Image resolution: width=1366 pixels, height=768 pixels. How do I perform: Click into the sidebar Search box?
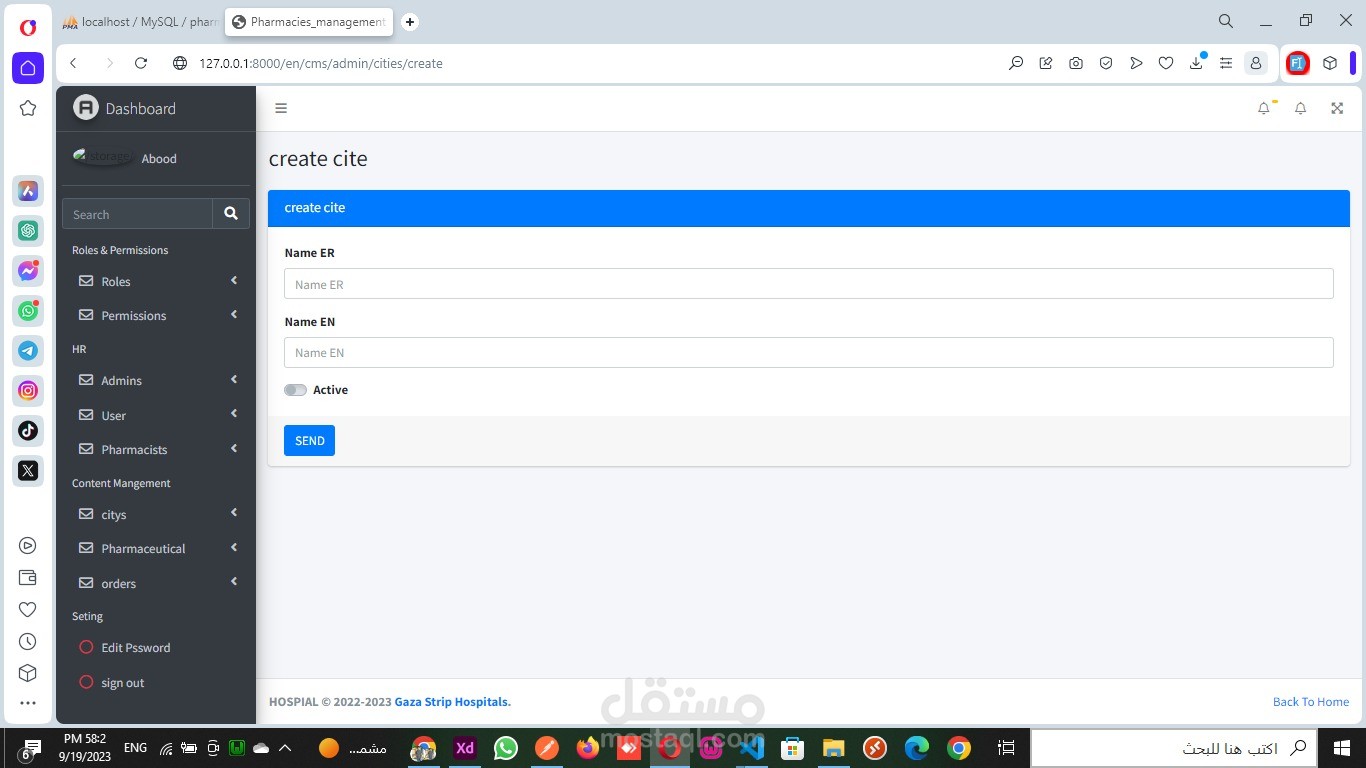click(138, 214)
